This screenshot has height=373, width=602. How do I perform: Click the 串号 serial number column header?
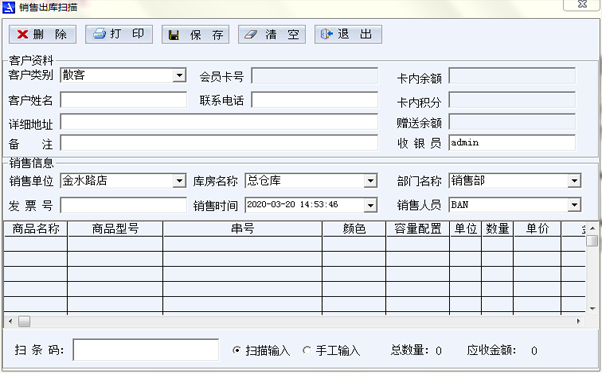coord(242,229)
